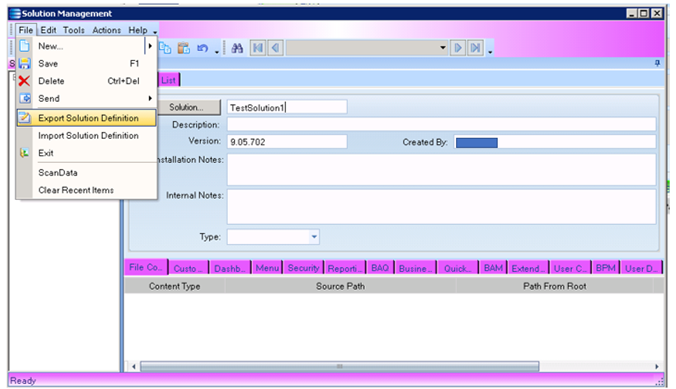Screen dimensions: 676x389
Task: Go to the last record arrow
Action: point(476,47)
